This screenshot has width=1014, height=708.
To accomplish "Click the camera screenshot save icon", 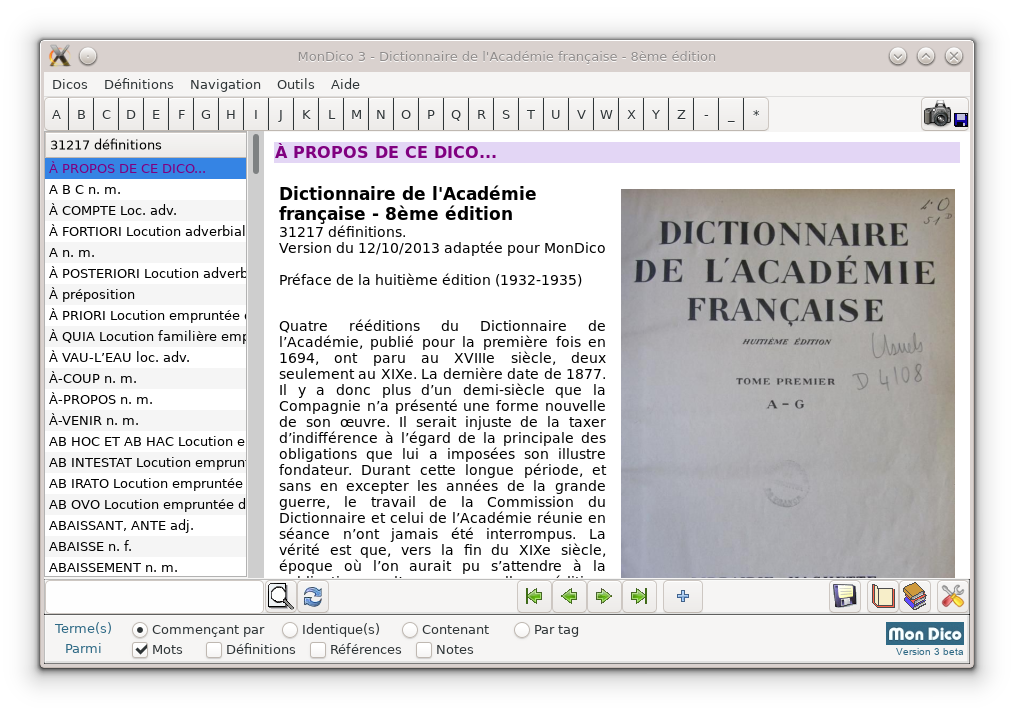I will coord(945,114).
